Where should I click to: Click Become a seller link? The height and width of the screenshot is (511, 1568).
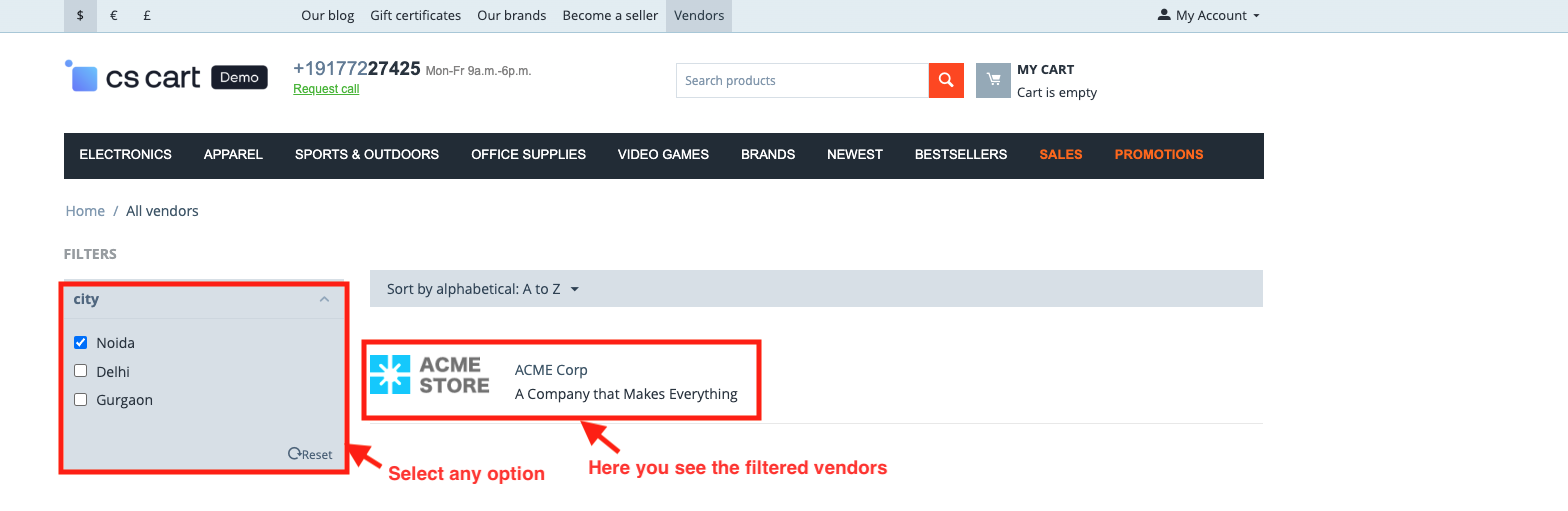610,15
